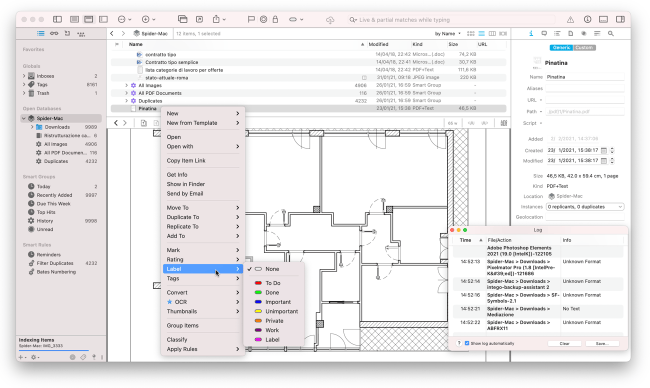
Task: Open the Share toolbar button
Action: (x=218, y=19)
